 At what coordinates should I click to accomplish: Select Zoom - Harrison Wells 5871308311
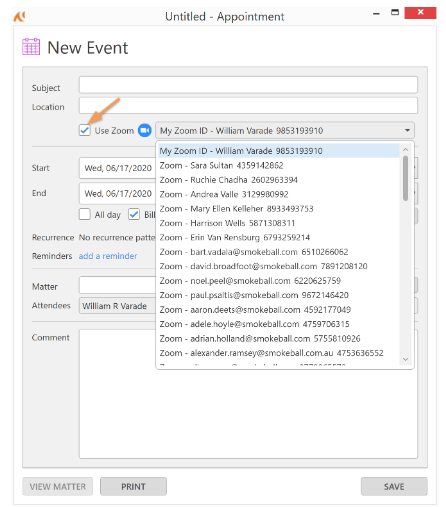[279, 223]
